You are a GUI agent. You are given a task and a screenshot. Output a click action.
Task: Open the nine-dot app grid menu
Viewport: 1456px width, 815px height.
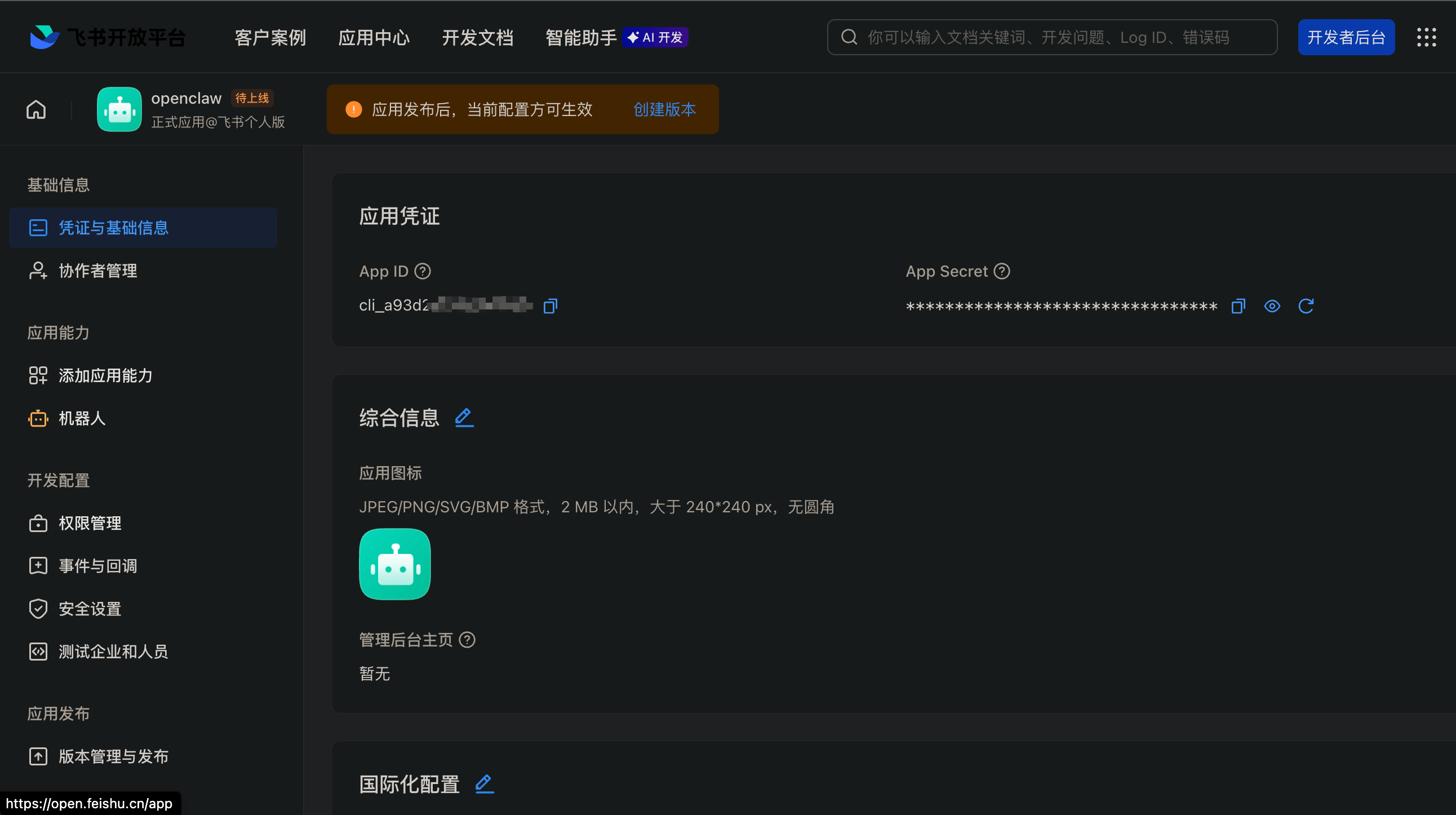click(x=1426, y=37)
